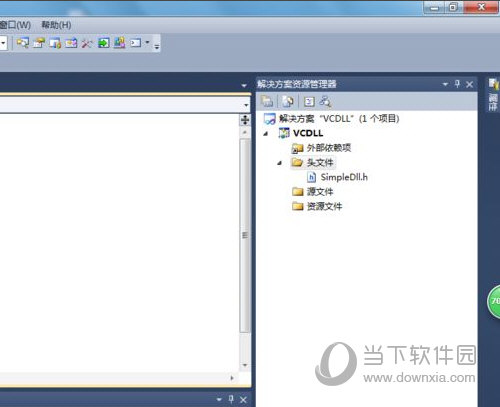Screen dimensions: 500x407
Task: Open the combo box dropdown left of toolbar icons
Action: tap(3, 43)
